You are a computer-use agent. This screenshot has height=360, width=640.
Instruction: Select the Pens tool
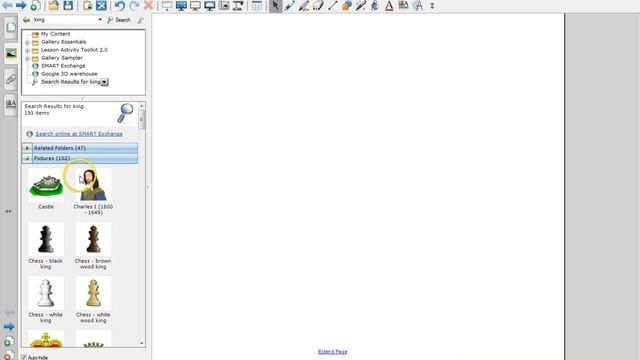tap(290, 6)
